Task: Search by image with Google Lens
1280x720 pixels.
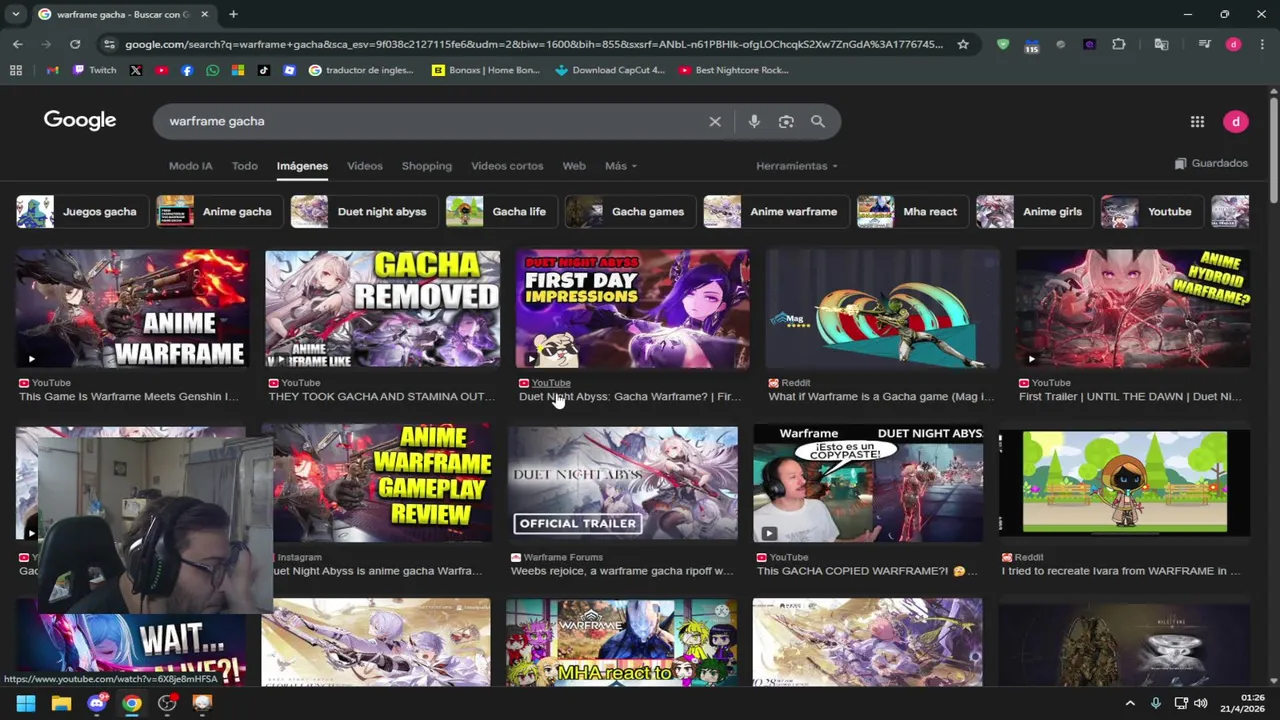Action: 786,121
